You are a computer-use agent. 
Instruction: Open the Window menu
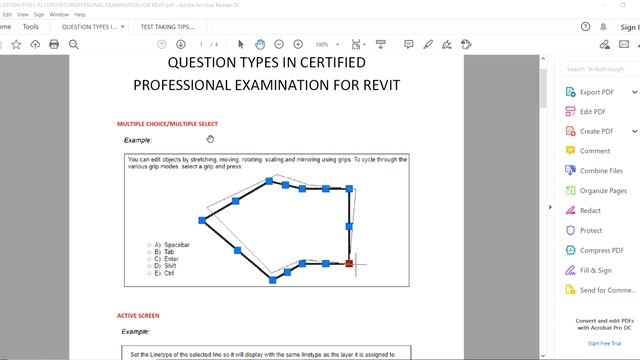coord(59,14)
